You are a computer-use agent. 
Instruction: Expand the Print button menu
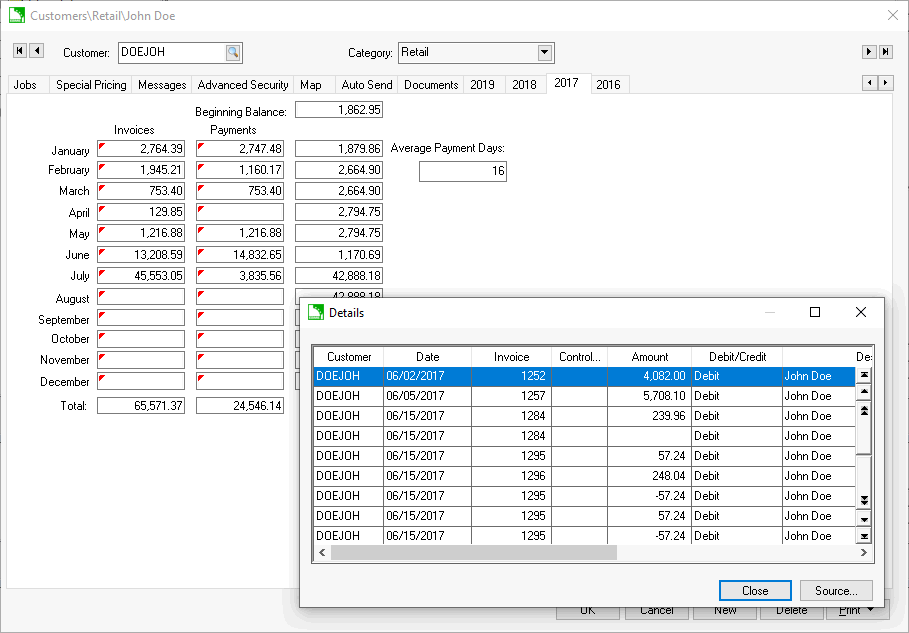pyautogui.click(x=872, y=611)
